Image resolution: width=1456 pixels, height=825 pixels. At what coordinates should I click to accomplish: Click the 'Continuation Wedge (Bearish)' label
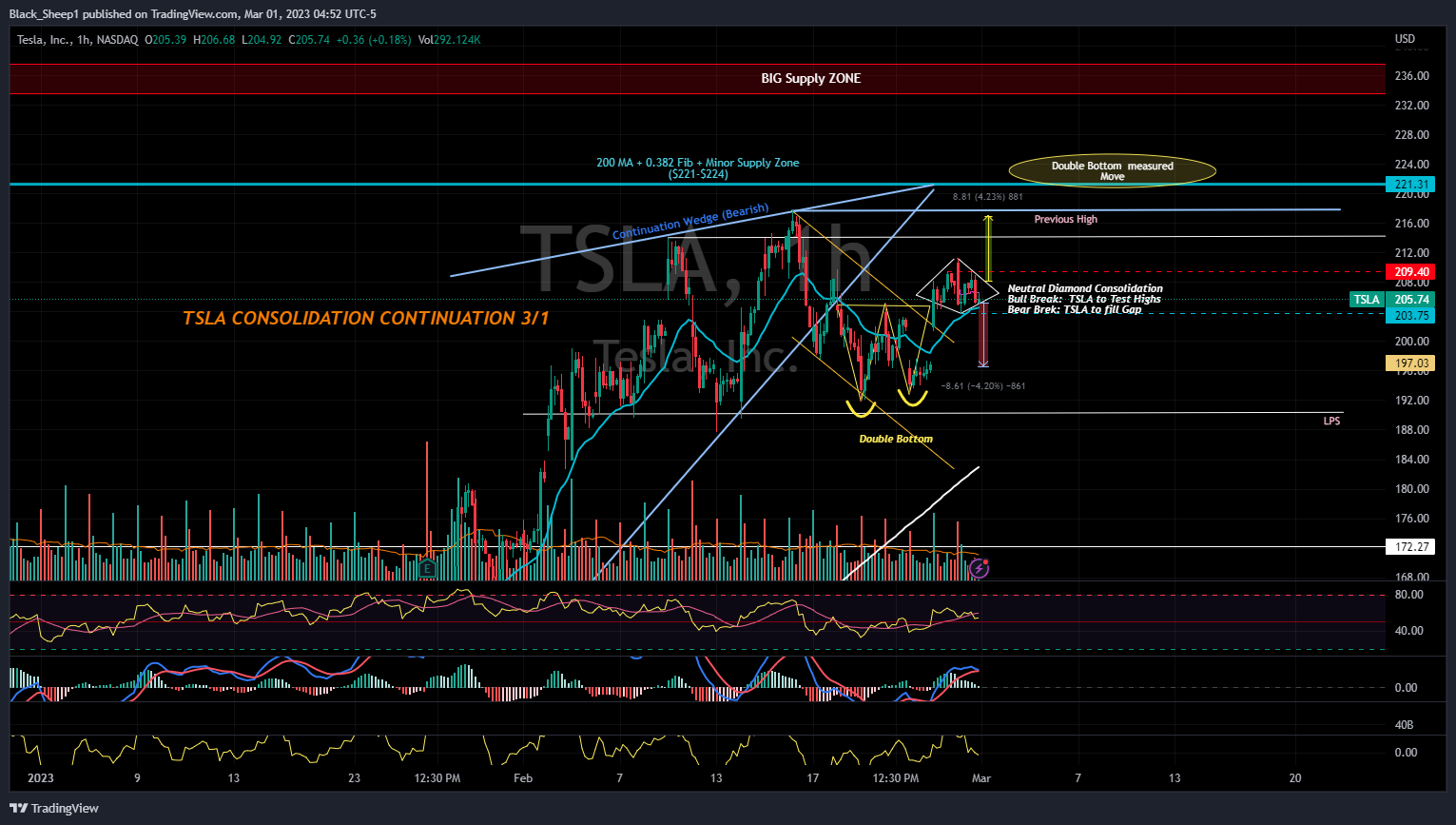point(690,222)
